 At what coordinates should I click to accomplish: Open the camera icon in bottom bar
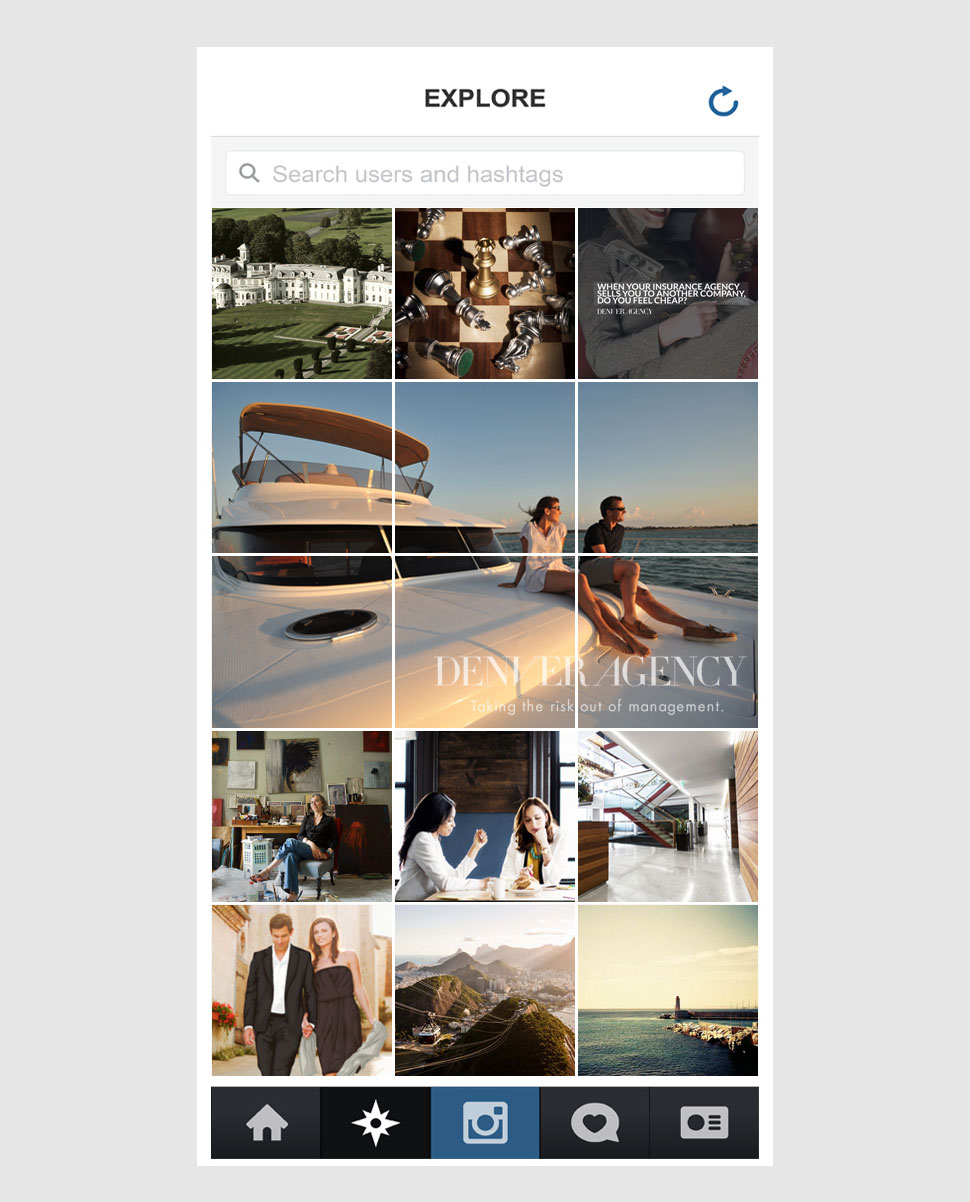click(485, 1123)
